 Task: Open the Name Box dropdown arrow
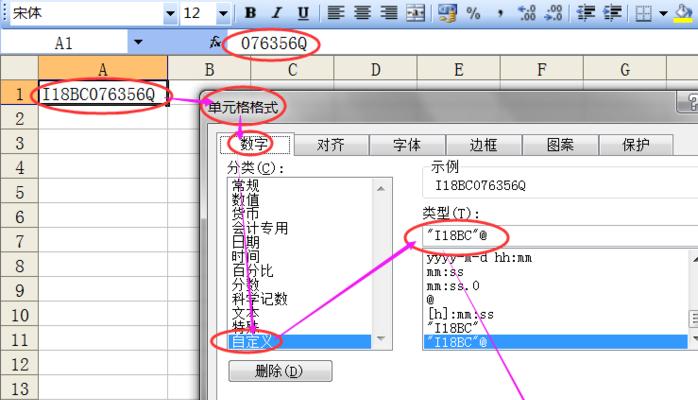pyautogui.click(x=138, y=43)
